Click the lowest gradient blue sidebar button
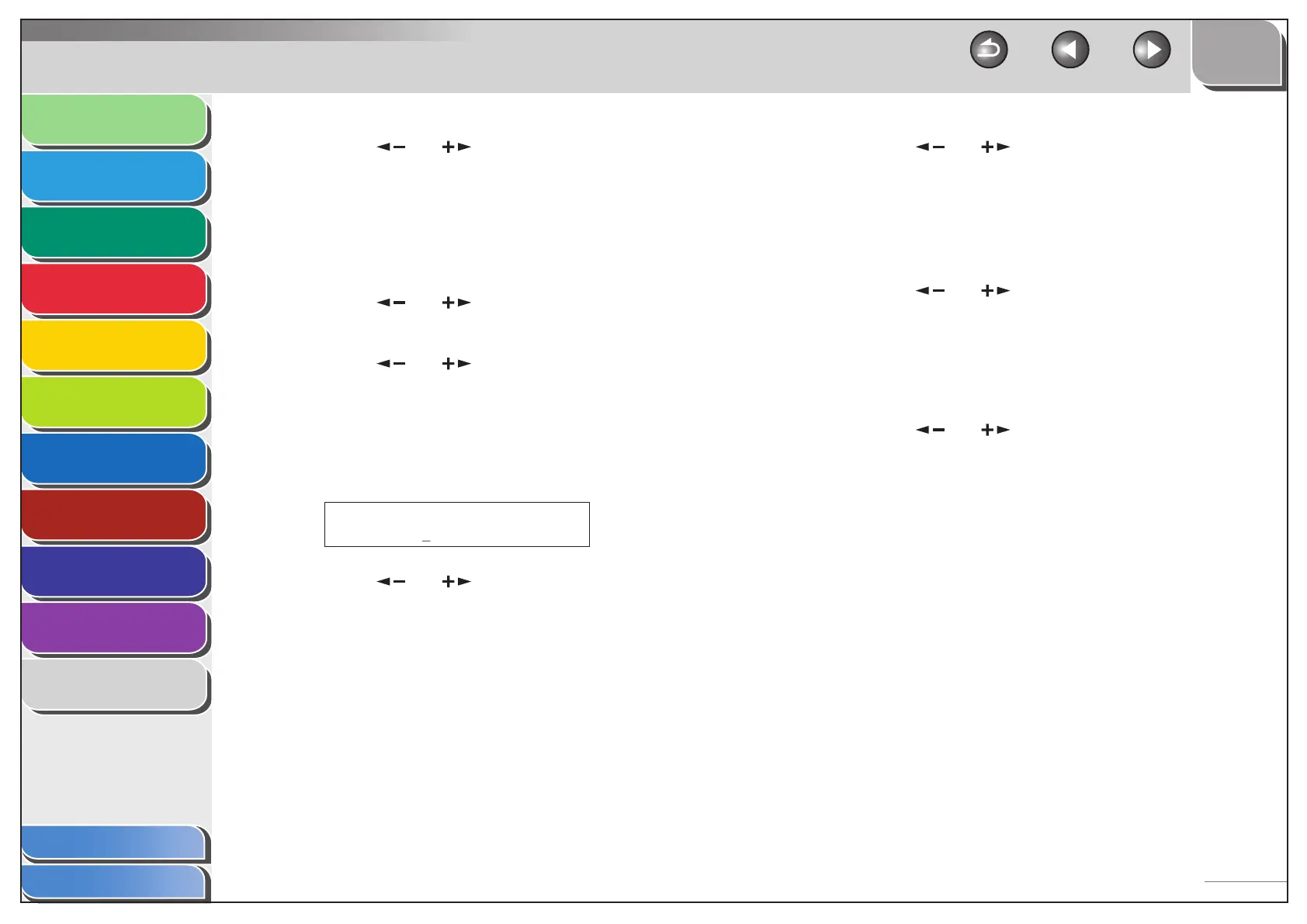The width and height of the screenshot is (1307, 924). point(114,883)
